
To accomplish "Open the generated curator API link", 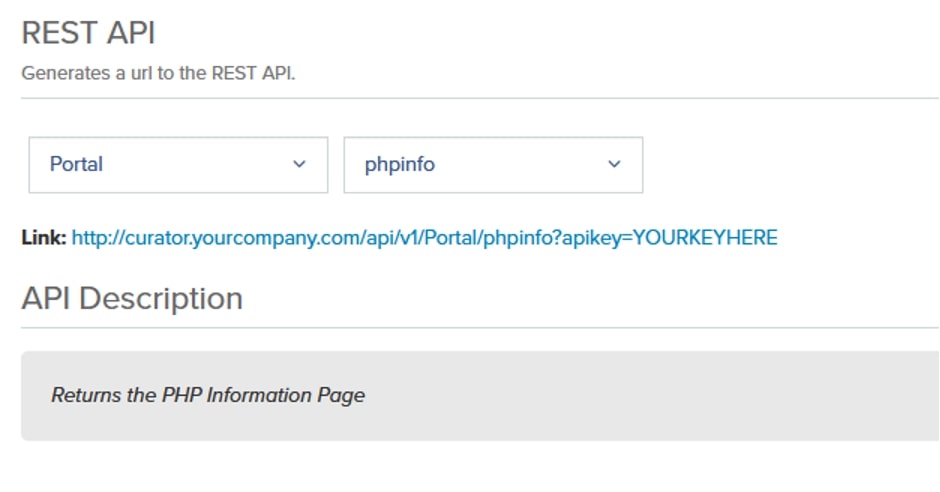I will click(x=424, y=238).
